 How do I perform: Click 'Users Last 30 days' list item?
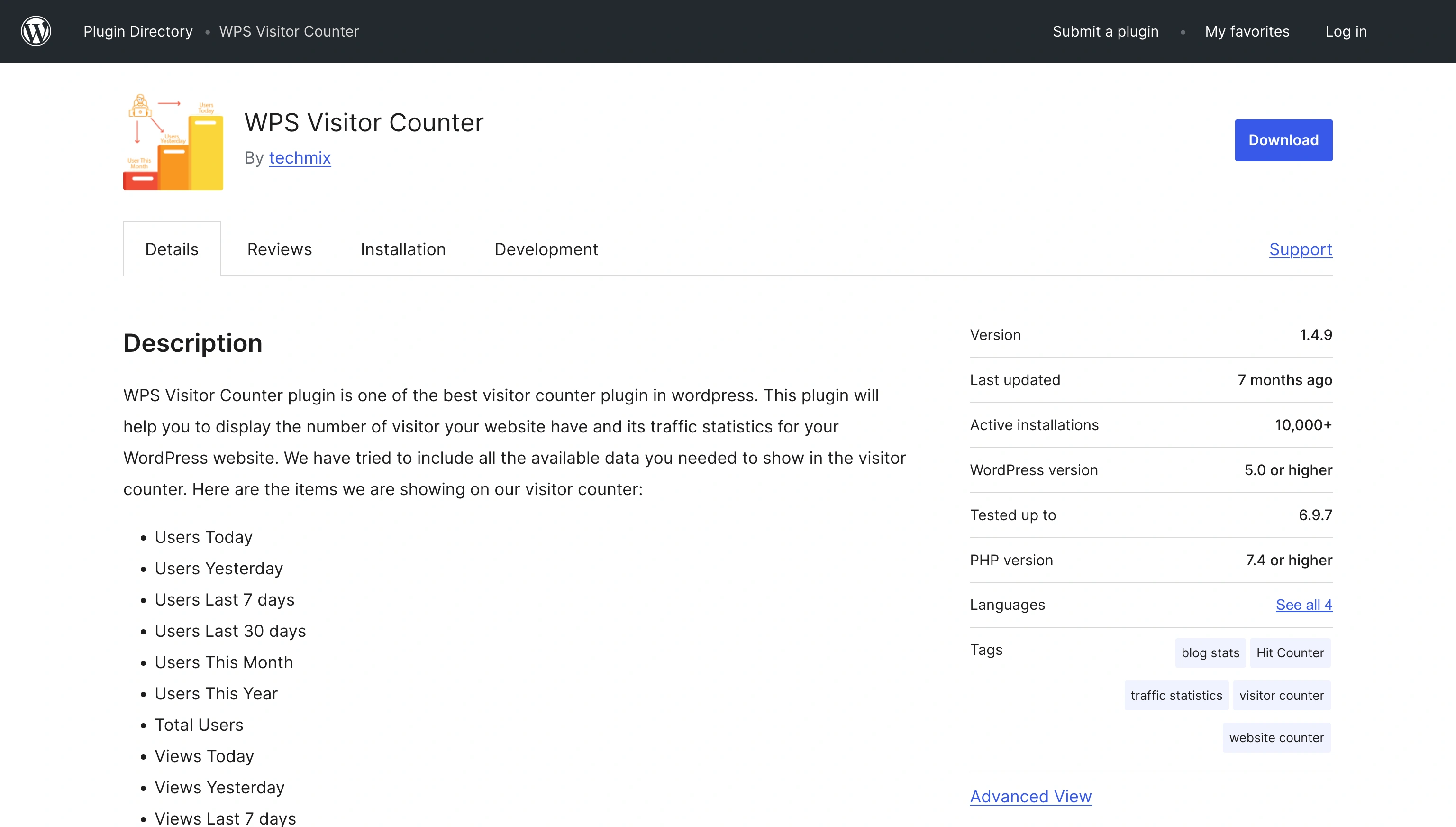click(230, 631)
